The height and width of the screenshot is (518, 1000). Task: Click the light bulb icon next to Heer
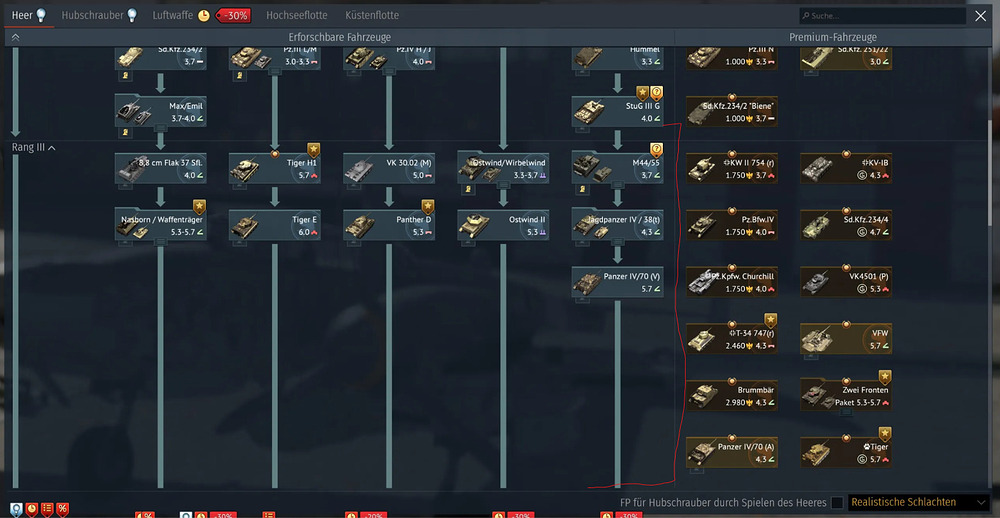tap(41, 15)
